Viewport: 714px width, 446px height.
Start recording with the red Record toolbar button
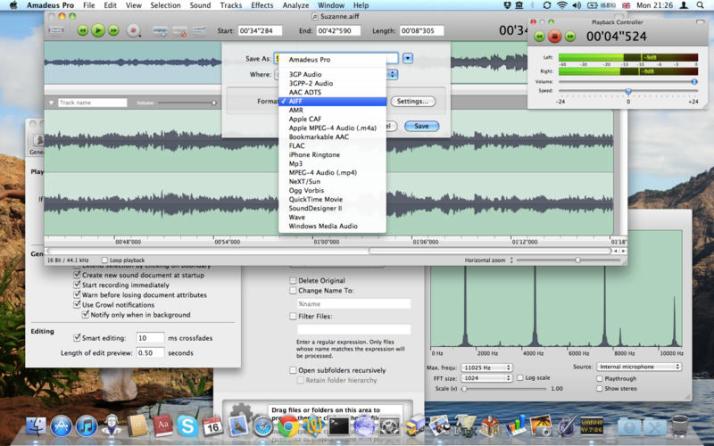133,31
